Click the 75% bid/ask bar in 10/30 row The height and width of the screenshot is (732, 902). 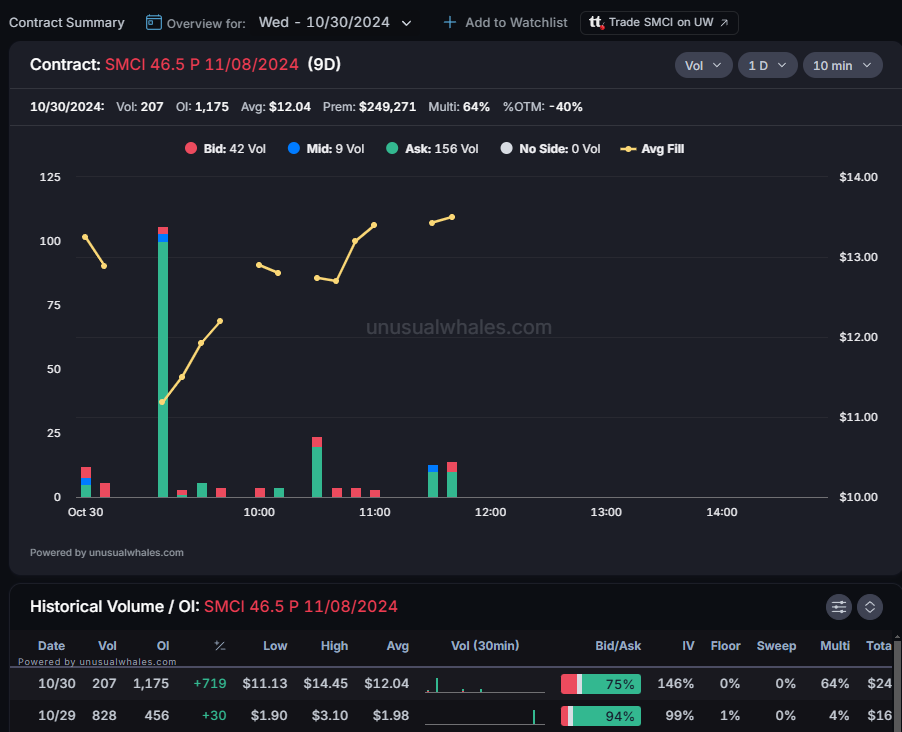coord(601,684)
